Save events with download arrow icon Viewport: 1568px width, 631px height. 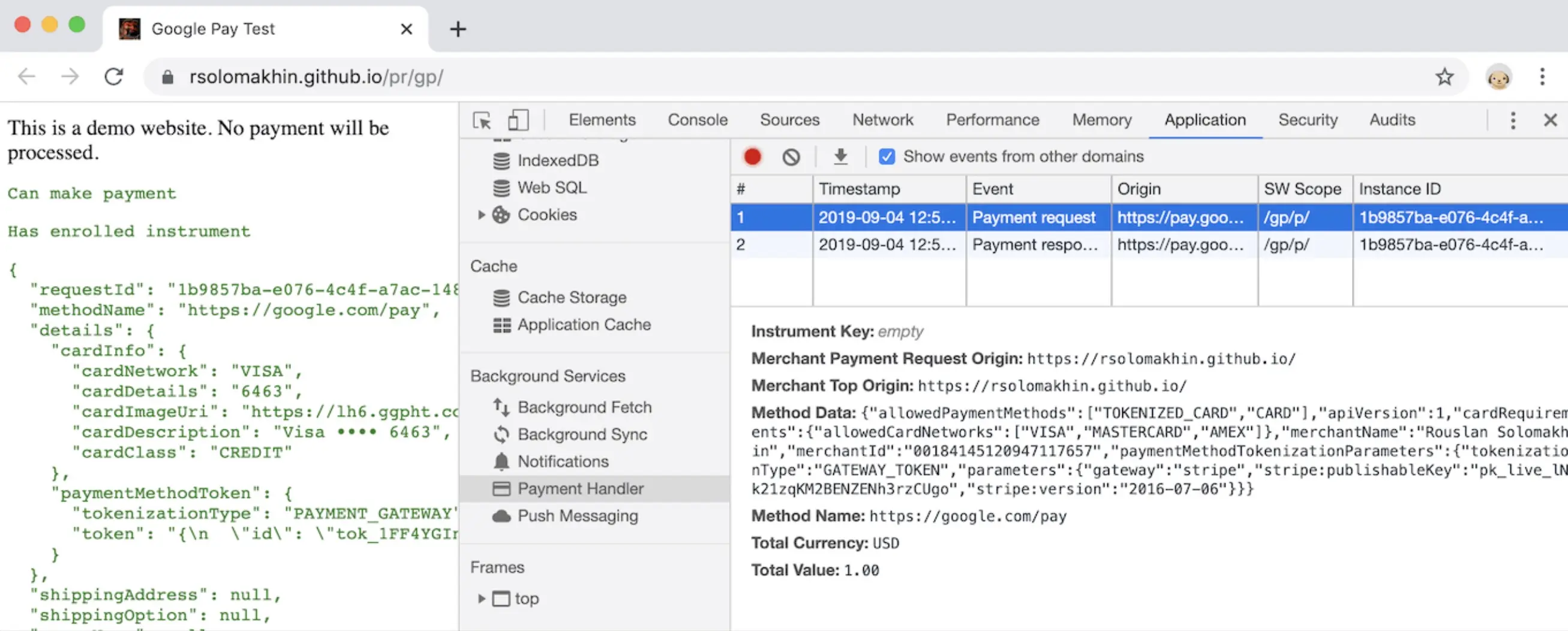coord(840,157)
